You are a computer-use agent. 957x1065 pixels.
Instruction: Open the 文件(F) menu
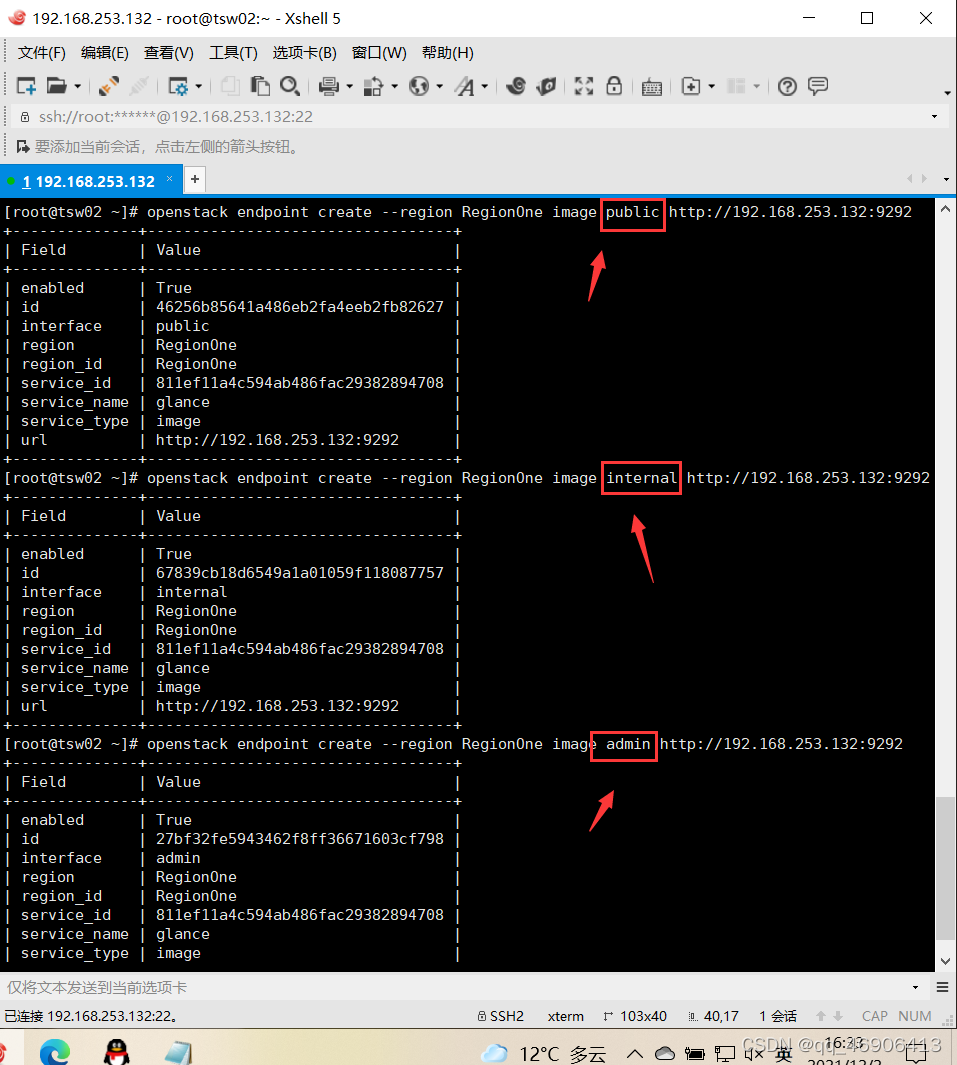pos(41,53)
